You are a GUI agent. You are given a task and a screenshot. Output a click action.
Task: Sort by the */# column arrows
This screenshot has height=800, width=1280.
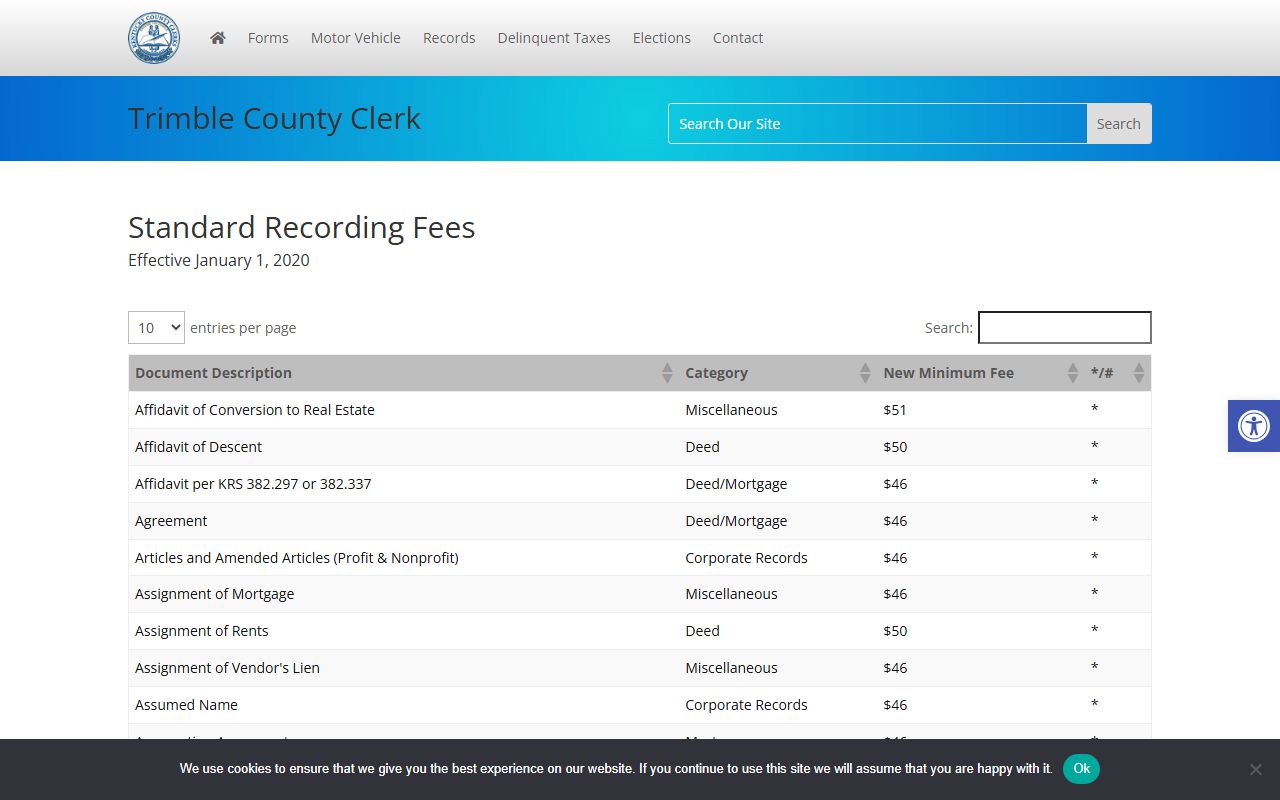coord(1139,373)
